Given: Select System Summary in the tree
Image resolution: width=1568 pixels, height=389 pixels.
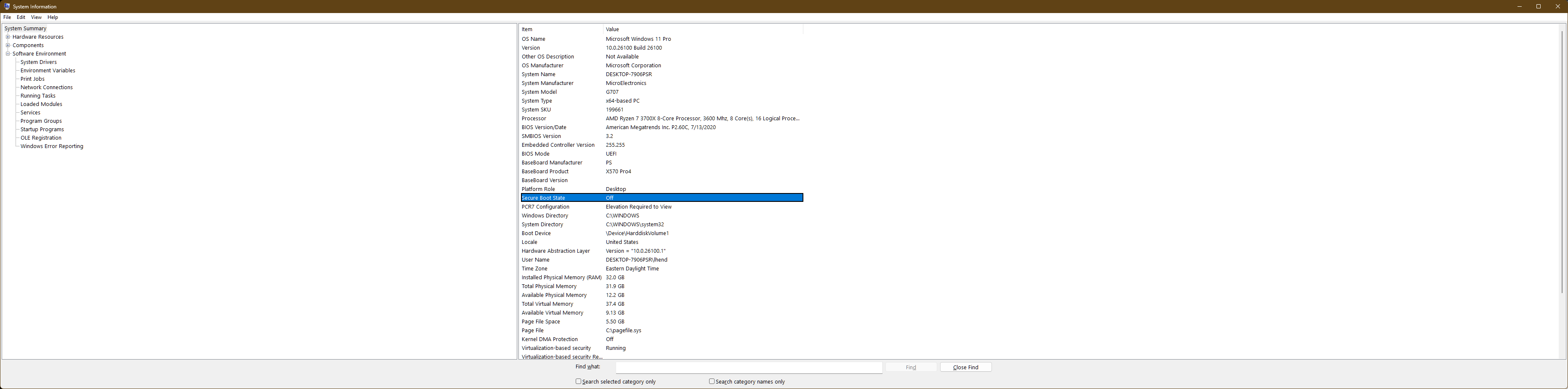Looking at the screenshot, I should click(x=26, y=29).
